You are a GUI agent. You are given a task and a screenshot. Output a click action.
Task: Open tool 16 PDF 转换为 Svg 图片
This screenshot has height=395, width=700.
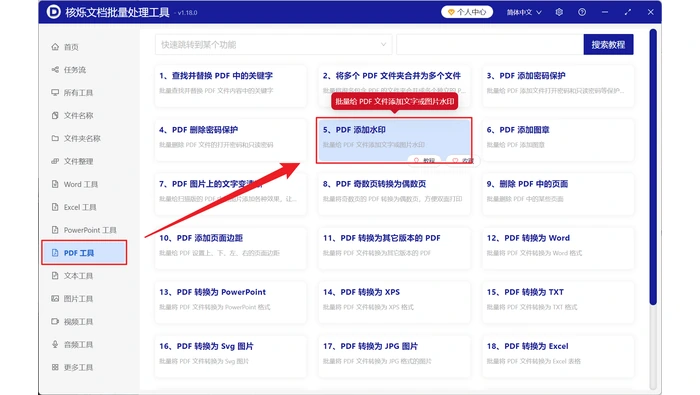click(x=230, y=356)
